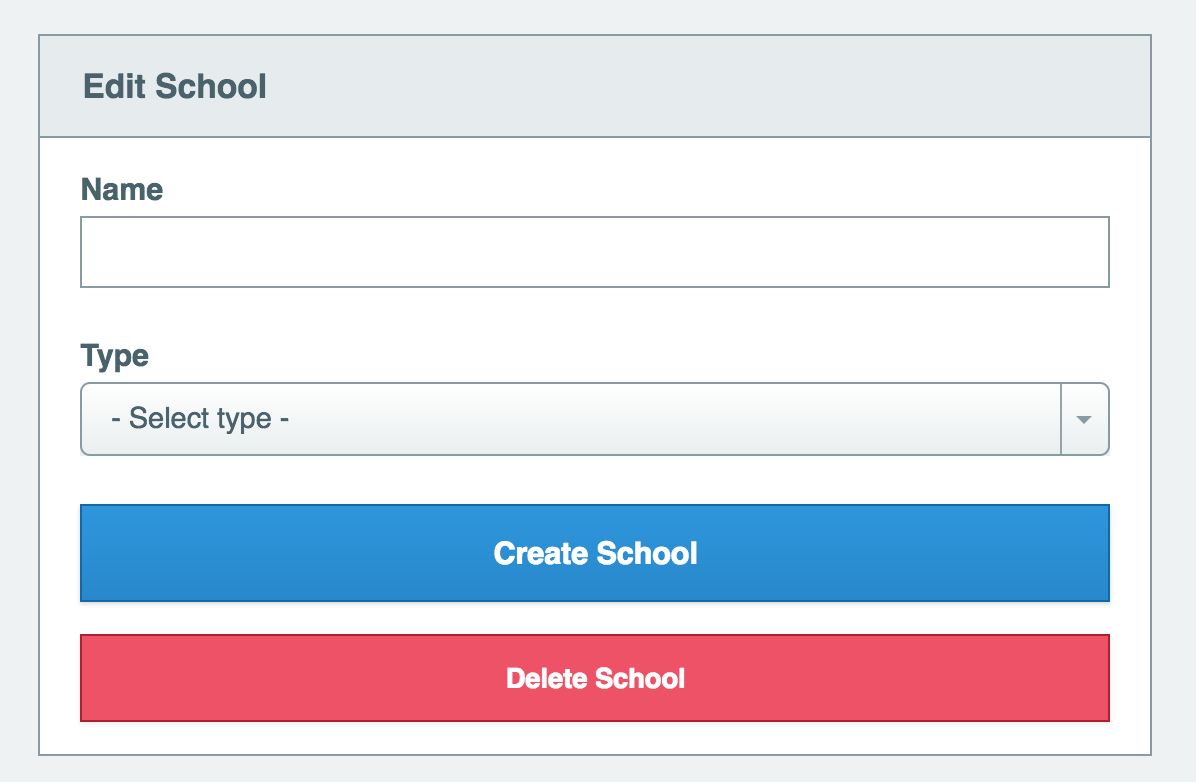Screen dimensions: 1196x782
Task: Remove the school using Delete School
Action: click(595, 678)
